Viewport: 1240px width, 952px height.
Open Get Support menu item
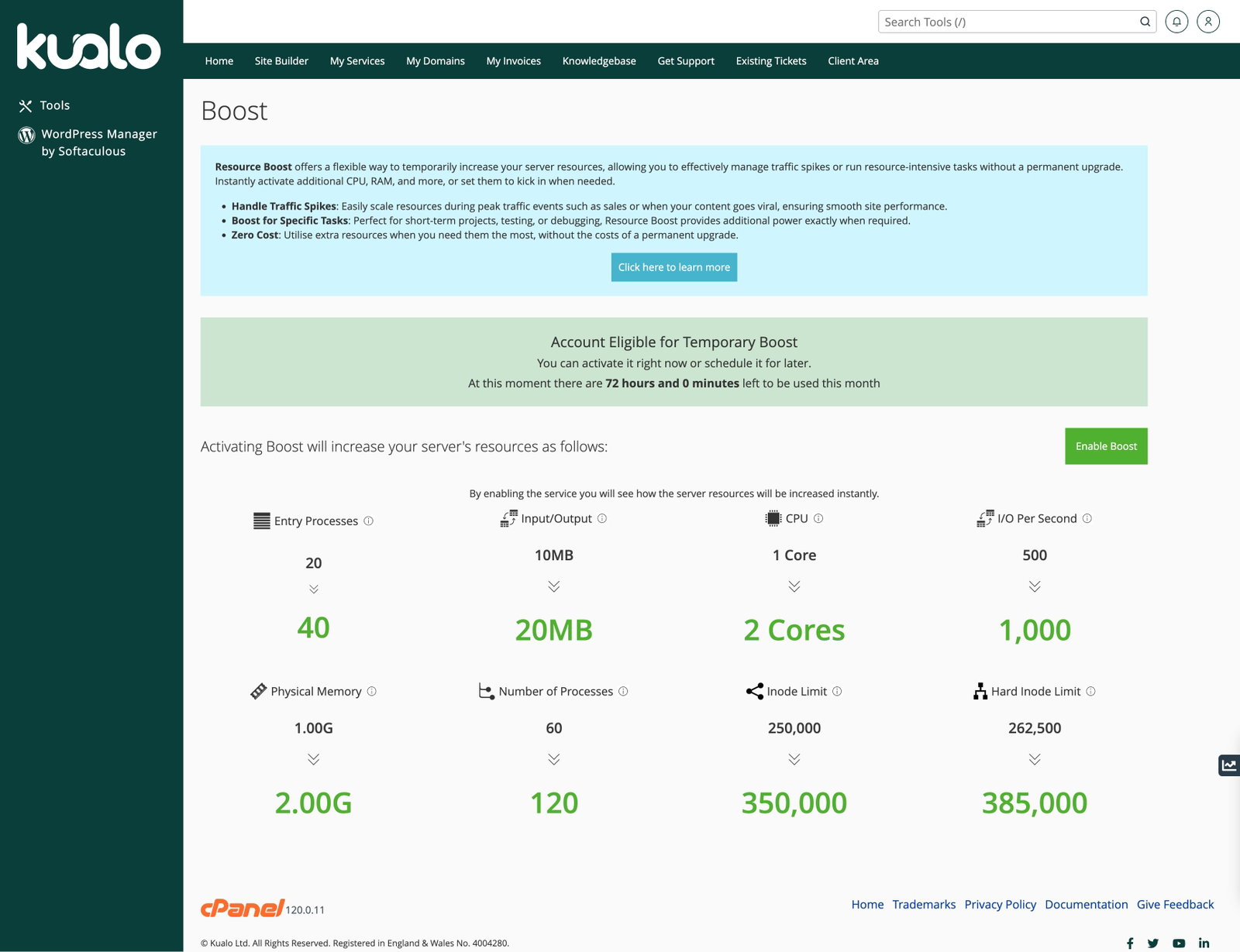[686, 61]
